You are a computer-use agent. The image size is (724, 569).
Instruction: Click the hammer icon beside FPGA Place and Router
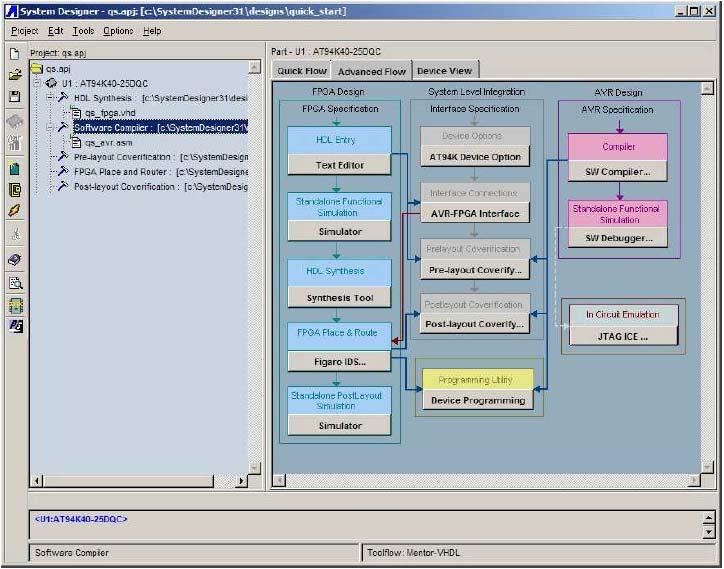[x=63, y=171]
